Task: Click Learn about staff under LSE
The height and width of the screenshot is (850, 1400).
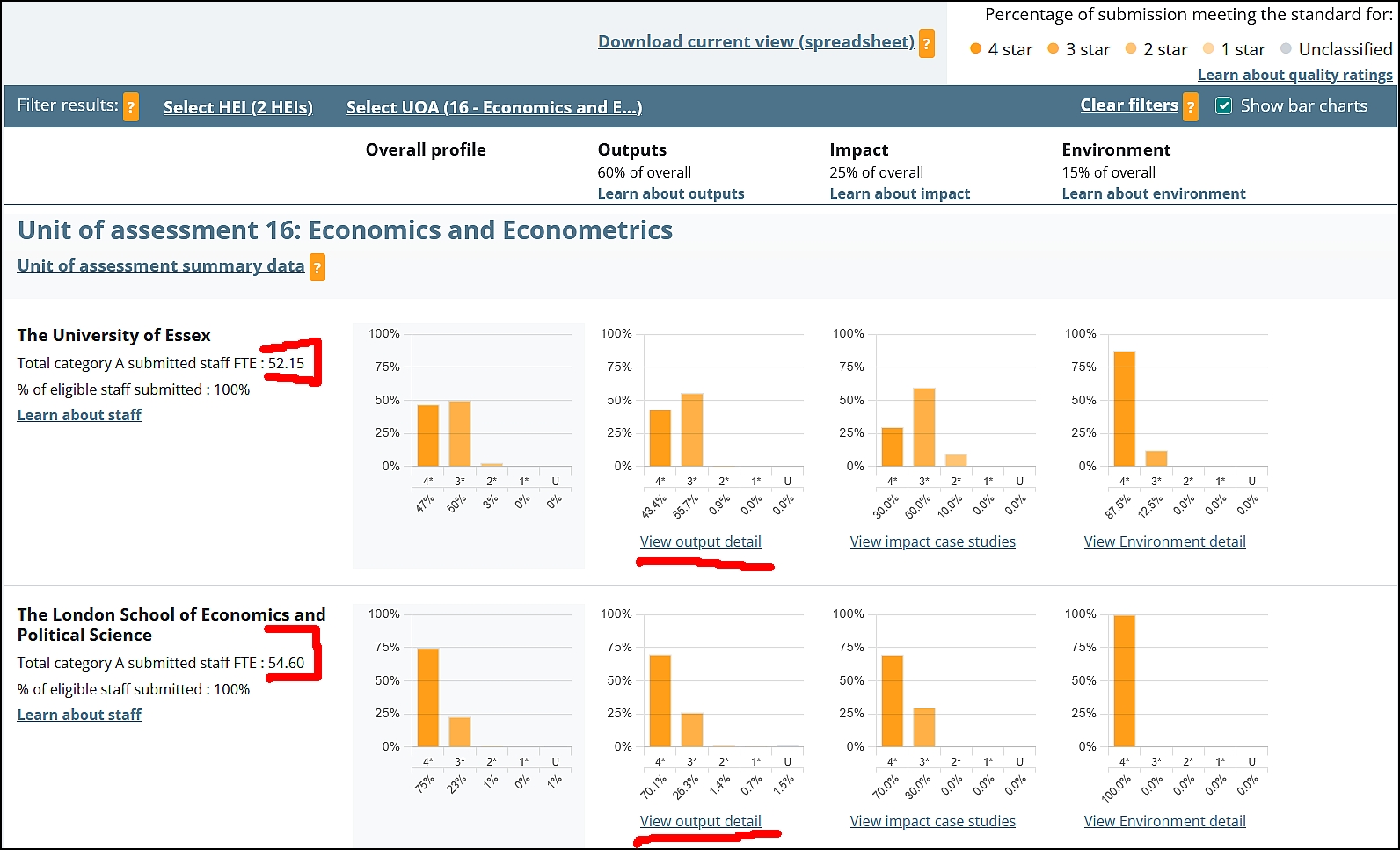Action: (x=79, y=715)
